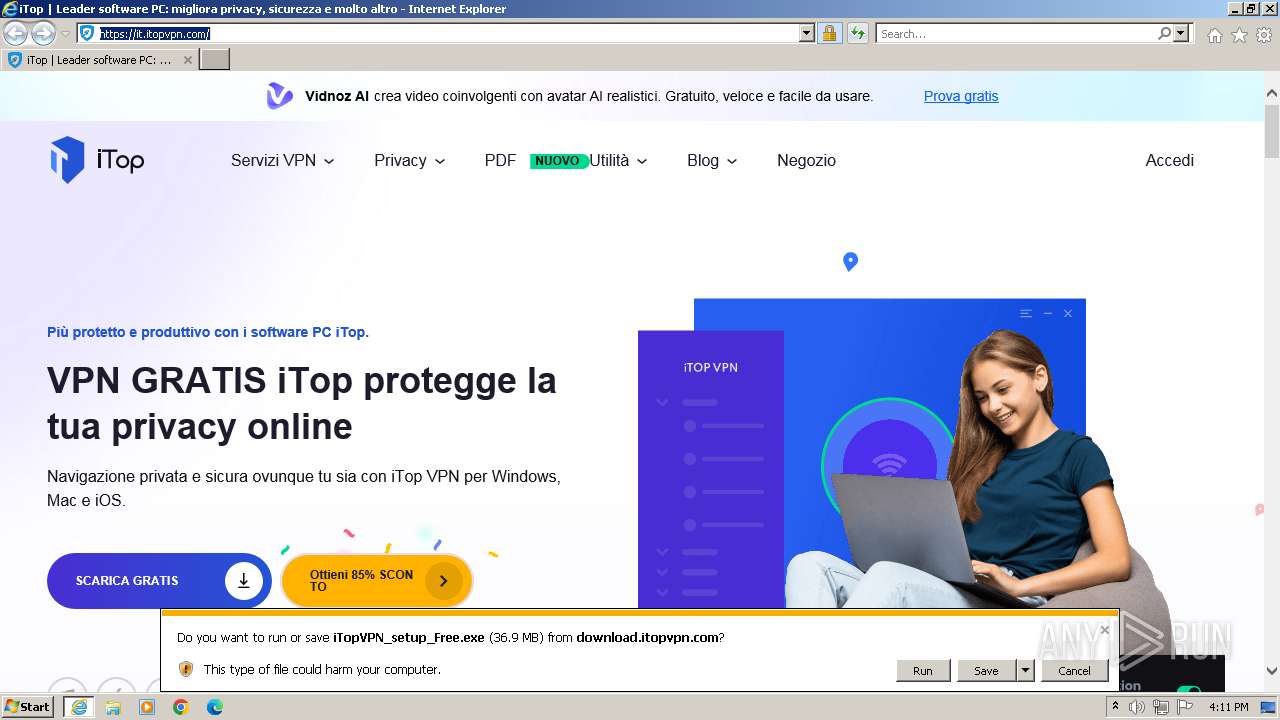Show hidden tray icons arrow
This screenshot has width=1280, height=720.
(x=1115, y=707)
